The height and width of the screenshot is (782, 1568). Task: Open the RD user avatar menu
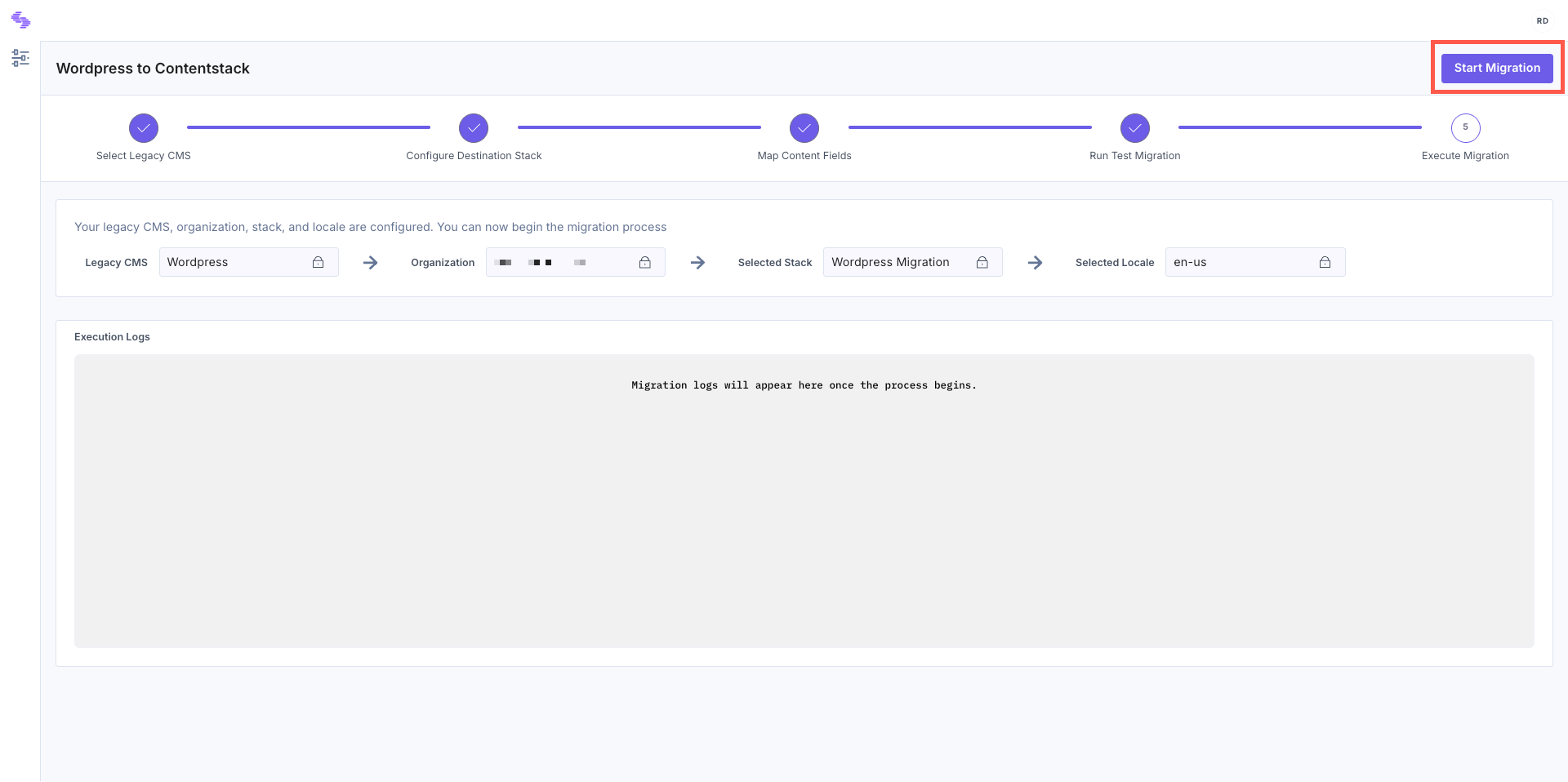[x=1543, y=21]
